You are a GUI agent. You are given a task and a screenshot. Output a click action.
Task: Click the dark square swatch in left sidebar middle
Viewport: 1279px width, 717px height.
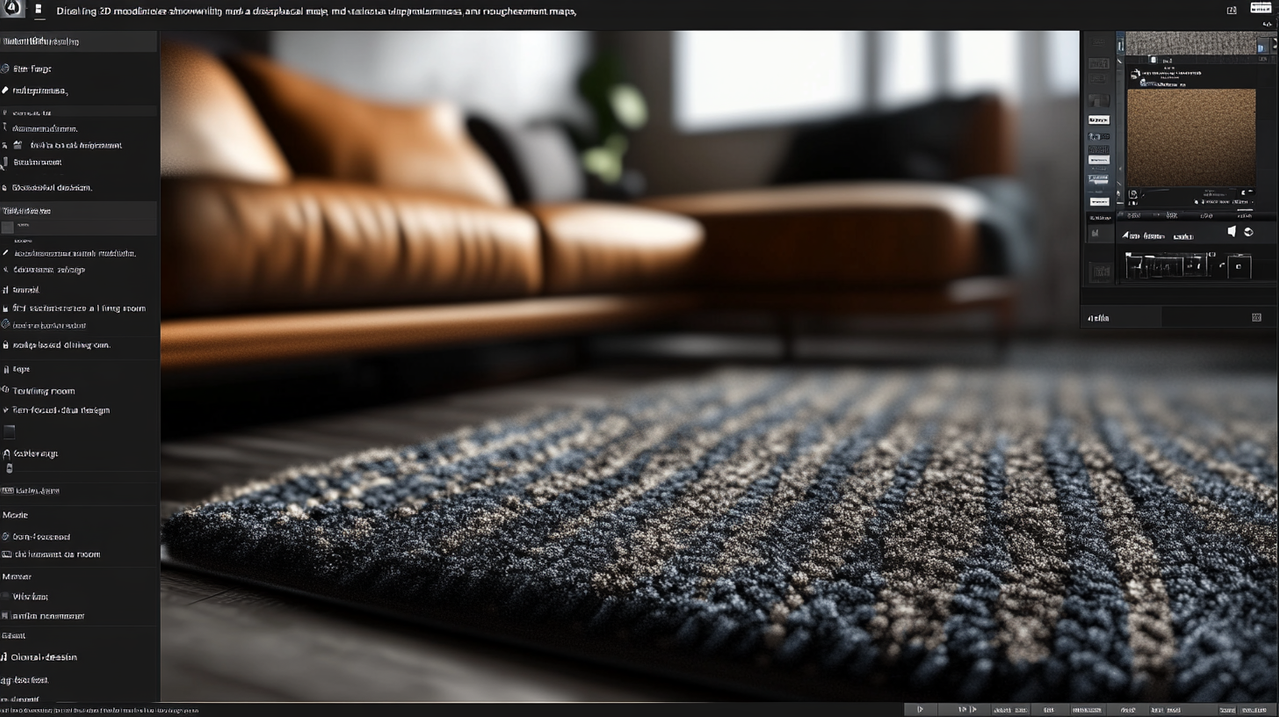[9, 432]
